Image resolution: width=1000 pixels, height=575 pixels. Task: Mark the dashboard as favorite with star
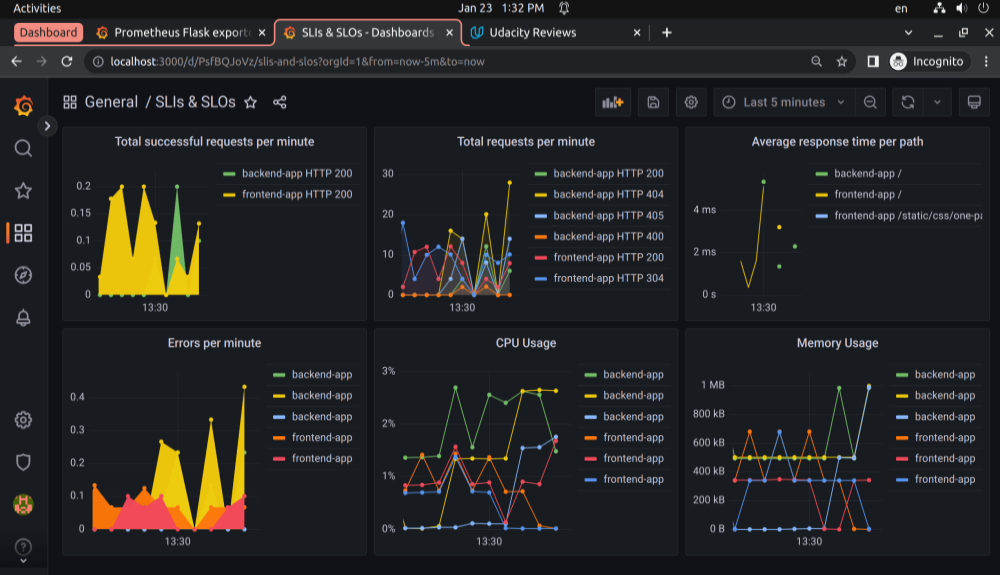pyautogui.click(x=251, y=102)
